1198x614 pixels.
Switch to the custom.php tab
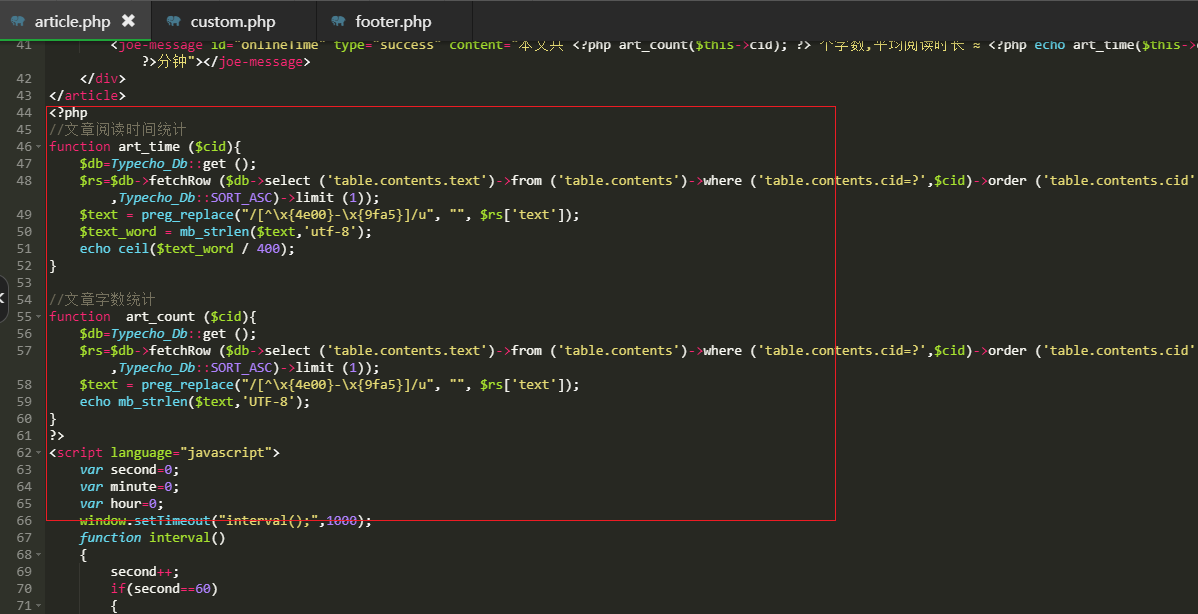click(x=232, y=21)
